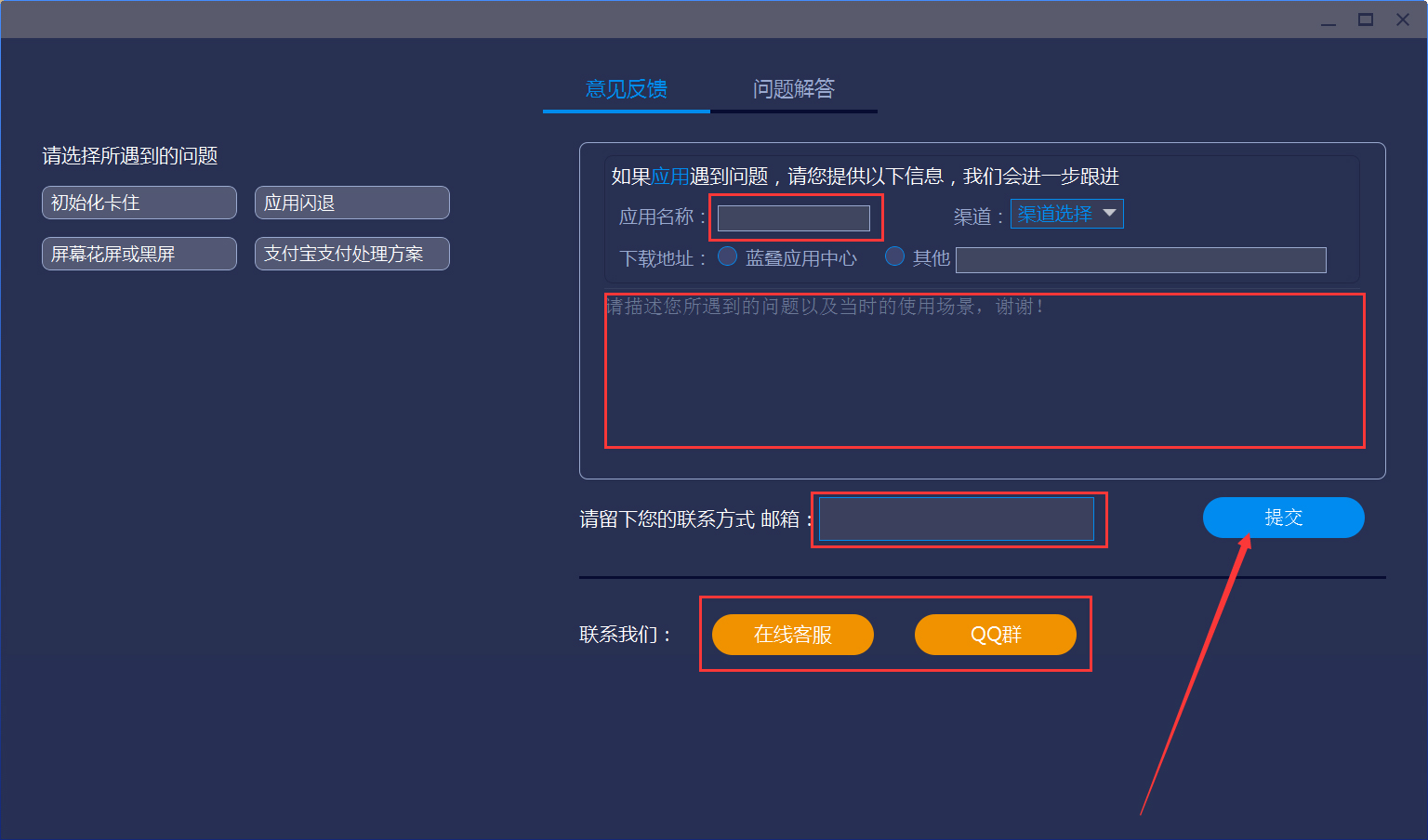This screenshot has height=840, width=1428.
Task: Click the other download address input box
Action: [x=1140, y=259]
